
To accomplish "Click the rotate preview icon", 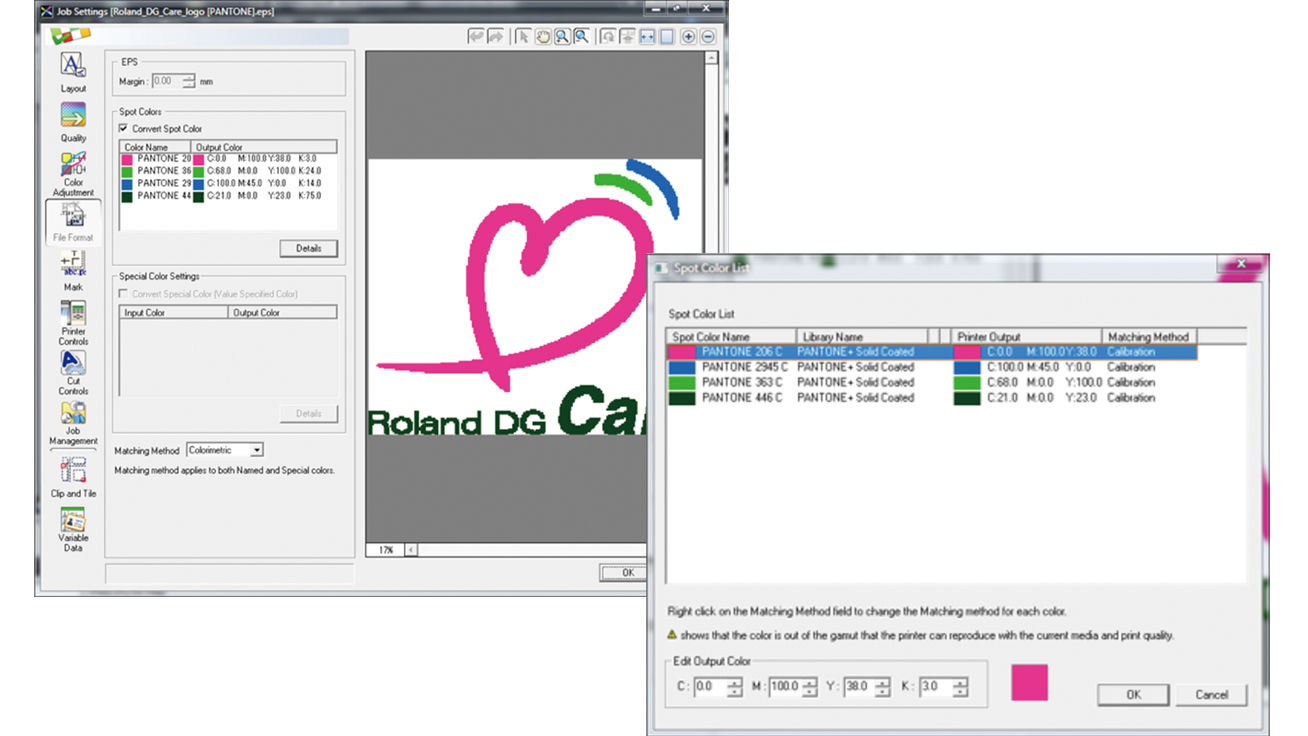I will click(x=608, y=37).
